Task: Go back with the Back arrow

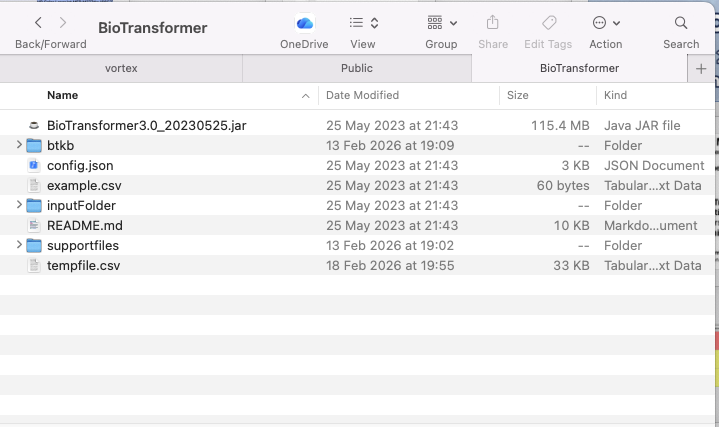Action: coord(38,22)
